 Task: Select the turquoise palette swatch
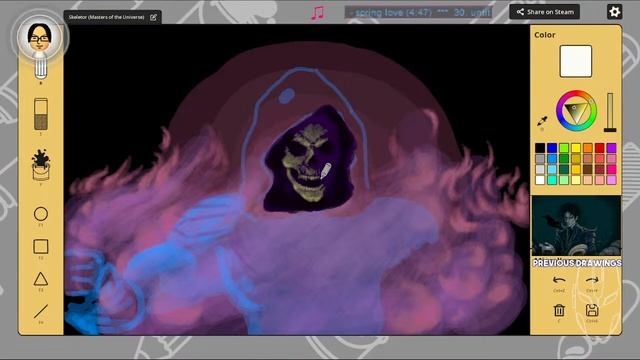tap(552, 180)
